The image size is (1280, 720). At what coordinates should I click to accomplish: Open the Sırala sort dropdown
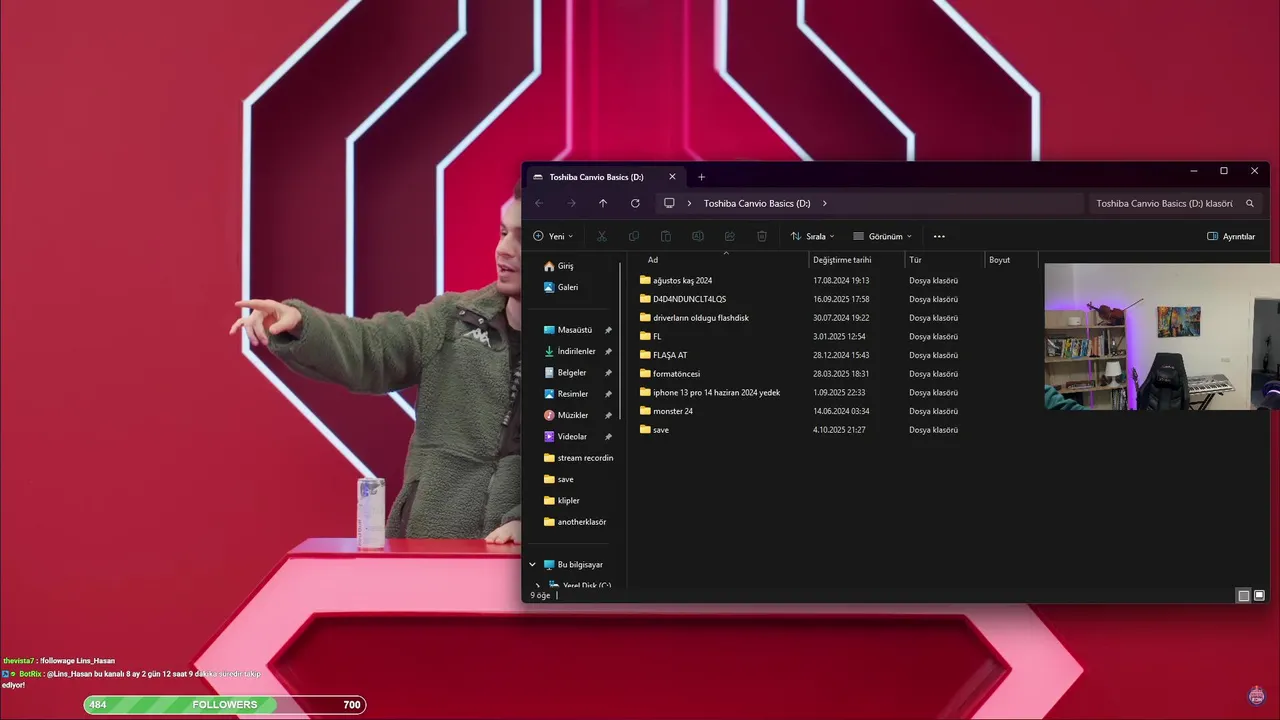[812, 236]
